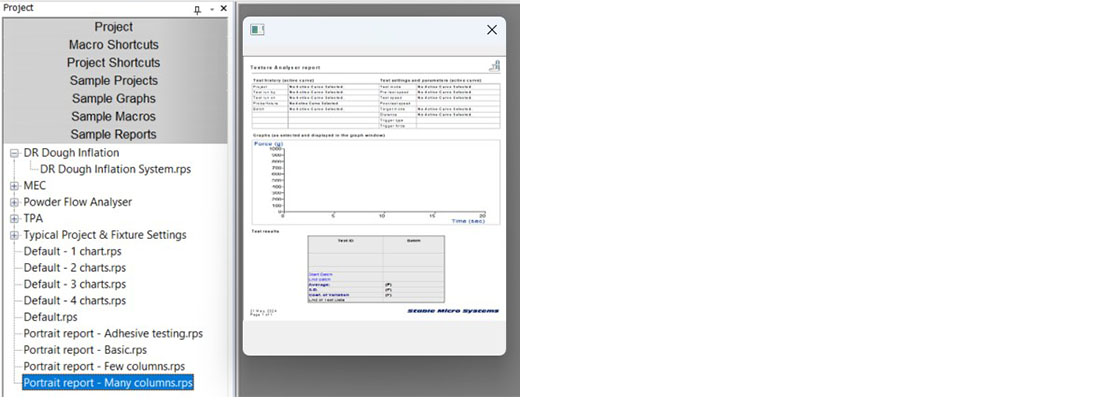Image resolution: width=1110 pixels, height=400 pixels.
Task: Click the chart icon in report header
Action: [493, 65]
